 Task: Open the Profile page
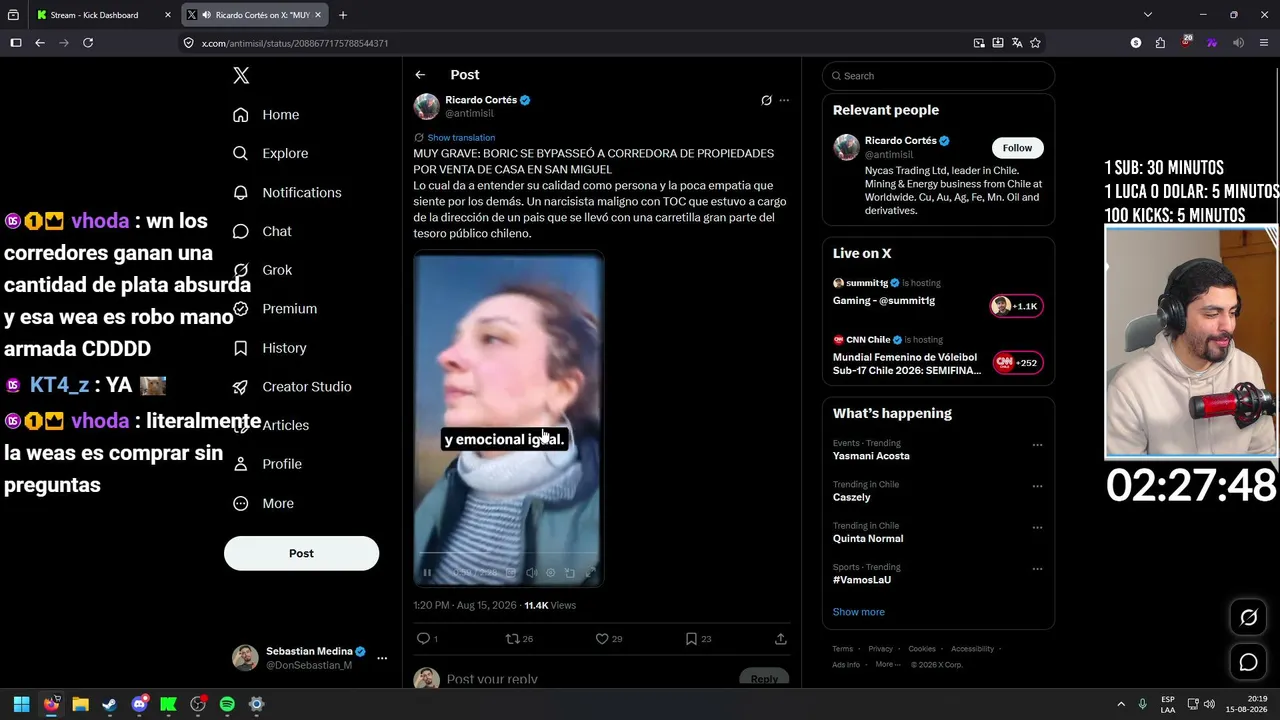[x=267, y=464]
